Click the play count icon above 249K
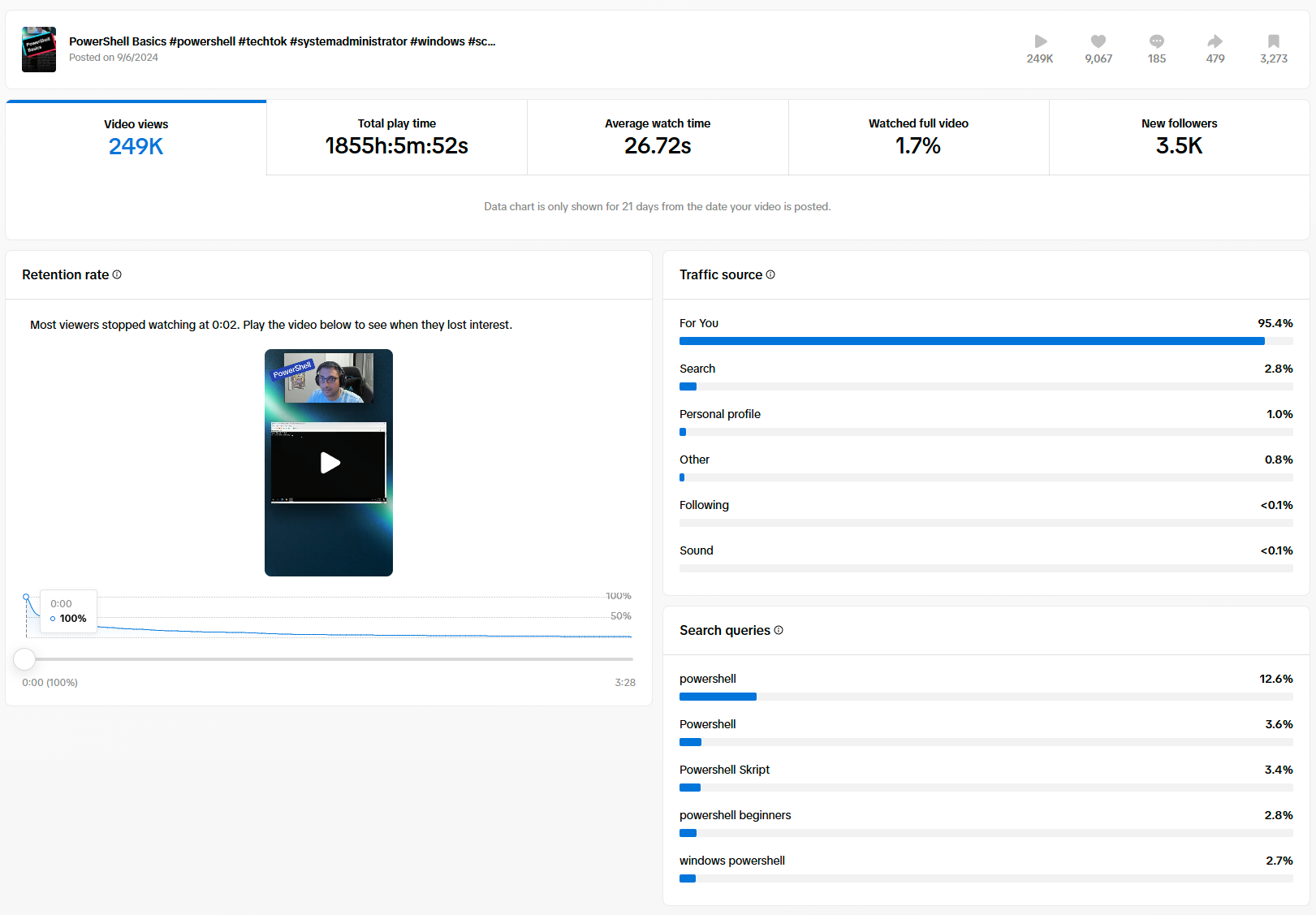The height and width of the screenshot is (915, 1316). click(1041, 41)
